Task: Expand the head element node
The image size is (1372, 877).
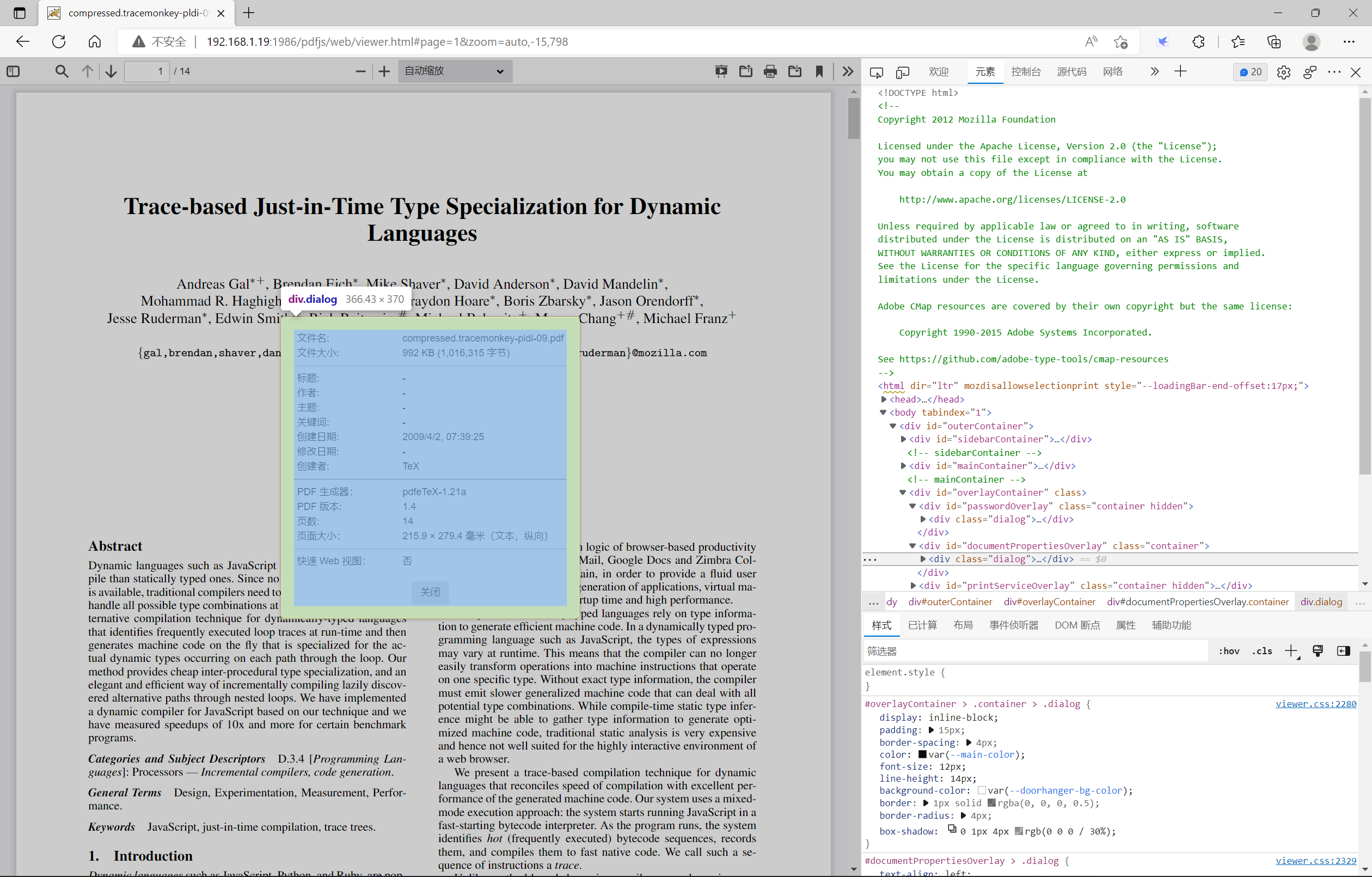Action: 884,399
